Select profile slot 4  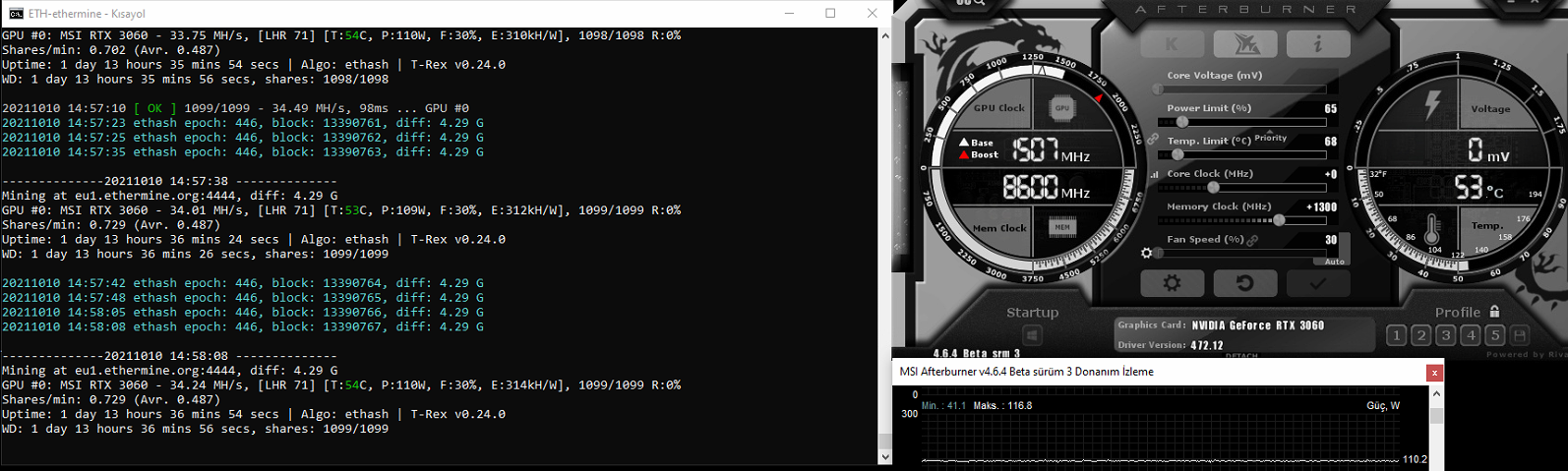click(1471, 335)
